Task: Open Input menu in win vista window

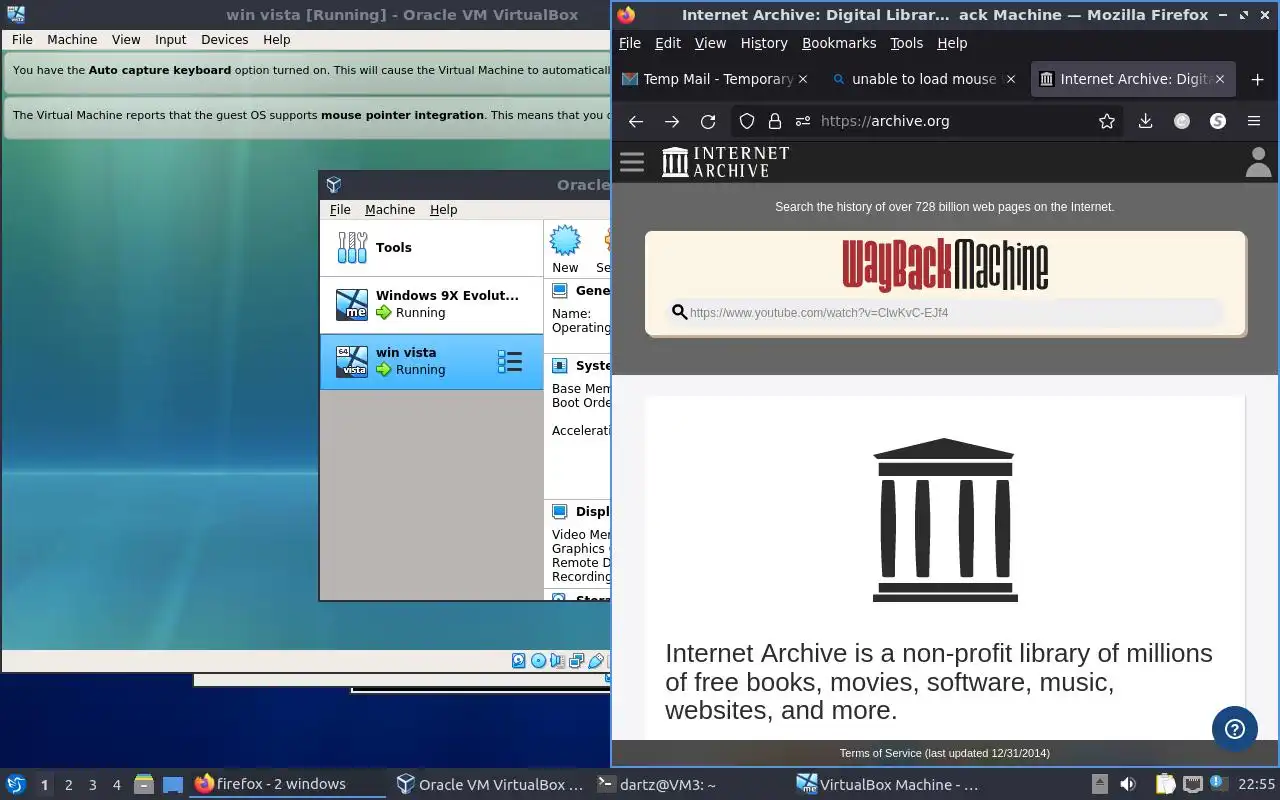Action: coord(170,39)
